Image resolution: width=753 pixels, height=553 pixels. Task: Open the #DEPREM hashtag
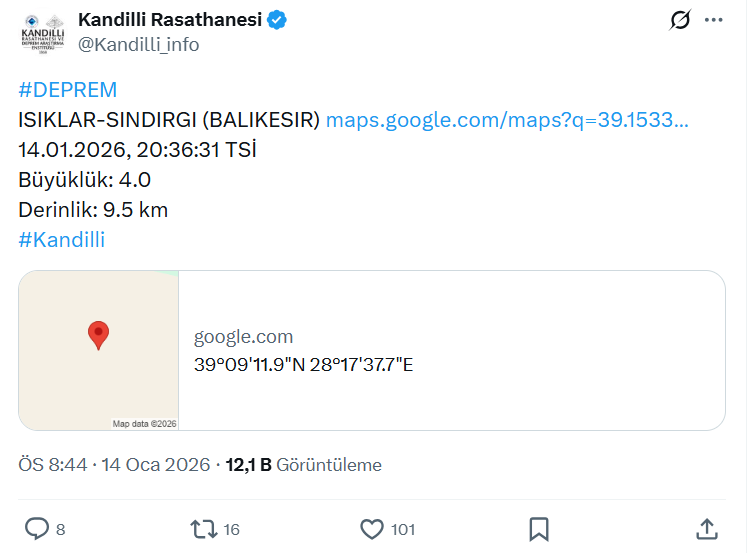pyautogui.click(x=67, y=90)
